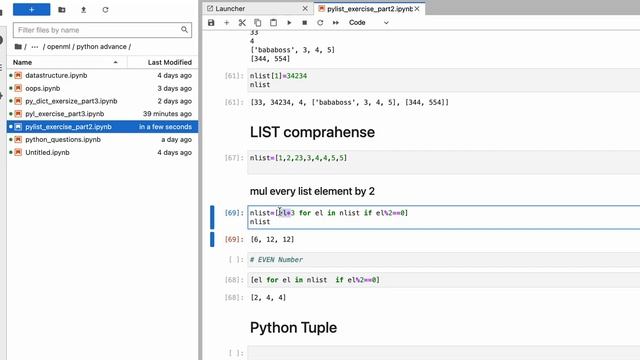Click the cell [68] list comprehension code
Viewport: 640px width, 360px height.
click(443, 280)
